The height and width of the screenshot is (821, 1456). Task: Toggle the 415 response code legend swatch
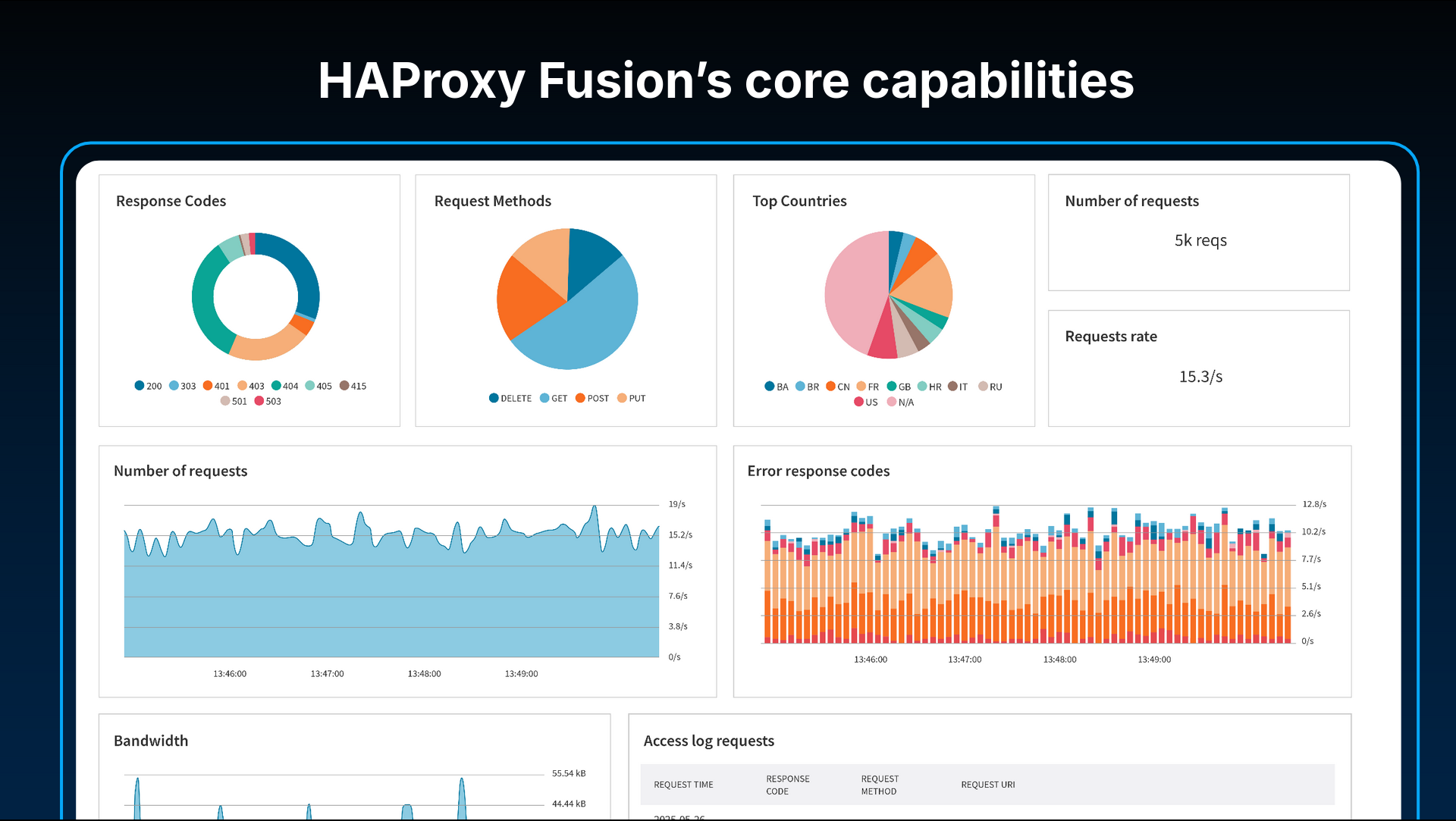[344, 386]
